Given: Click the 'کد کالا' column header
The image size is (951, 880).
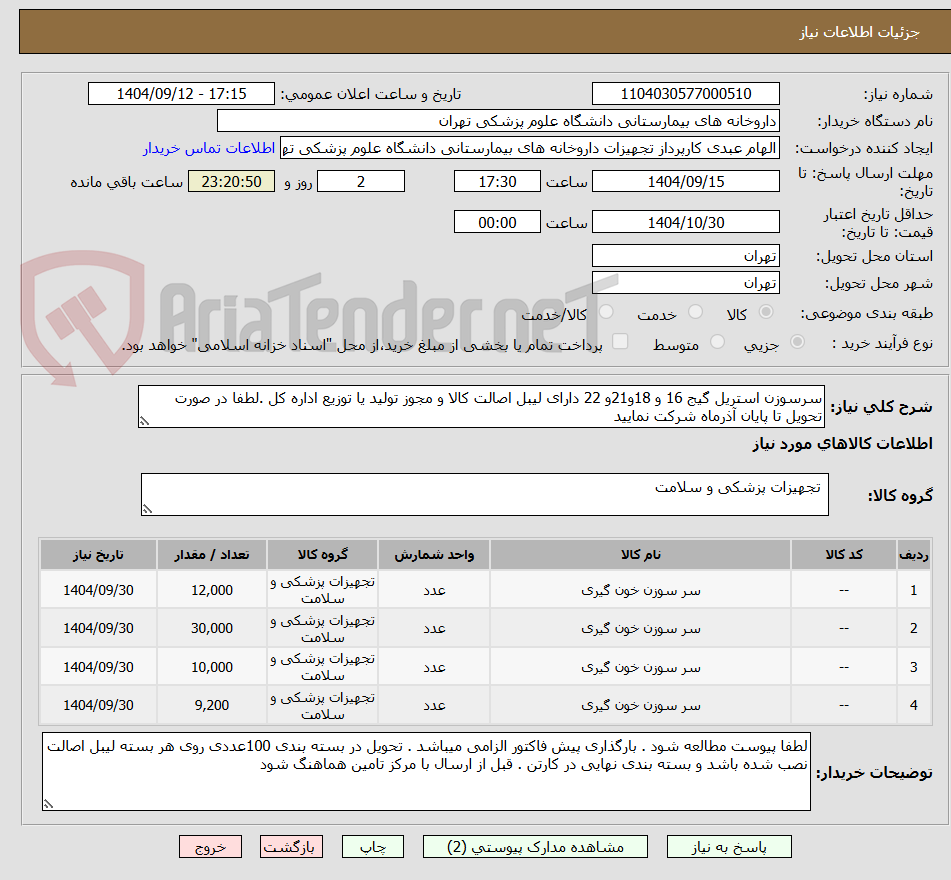Looking at the screenshot, I should coord(844,554).
